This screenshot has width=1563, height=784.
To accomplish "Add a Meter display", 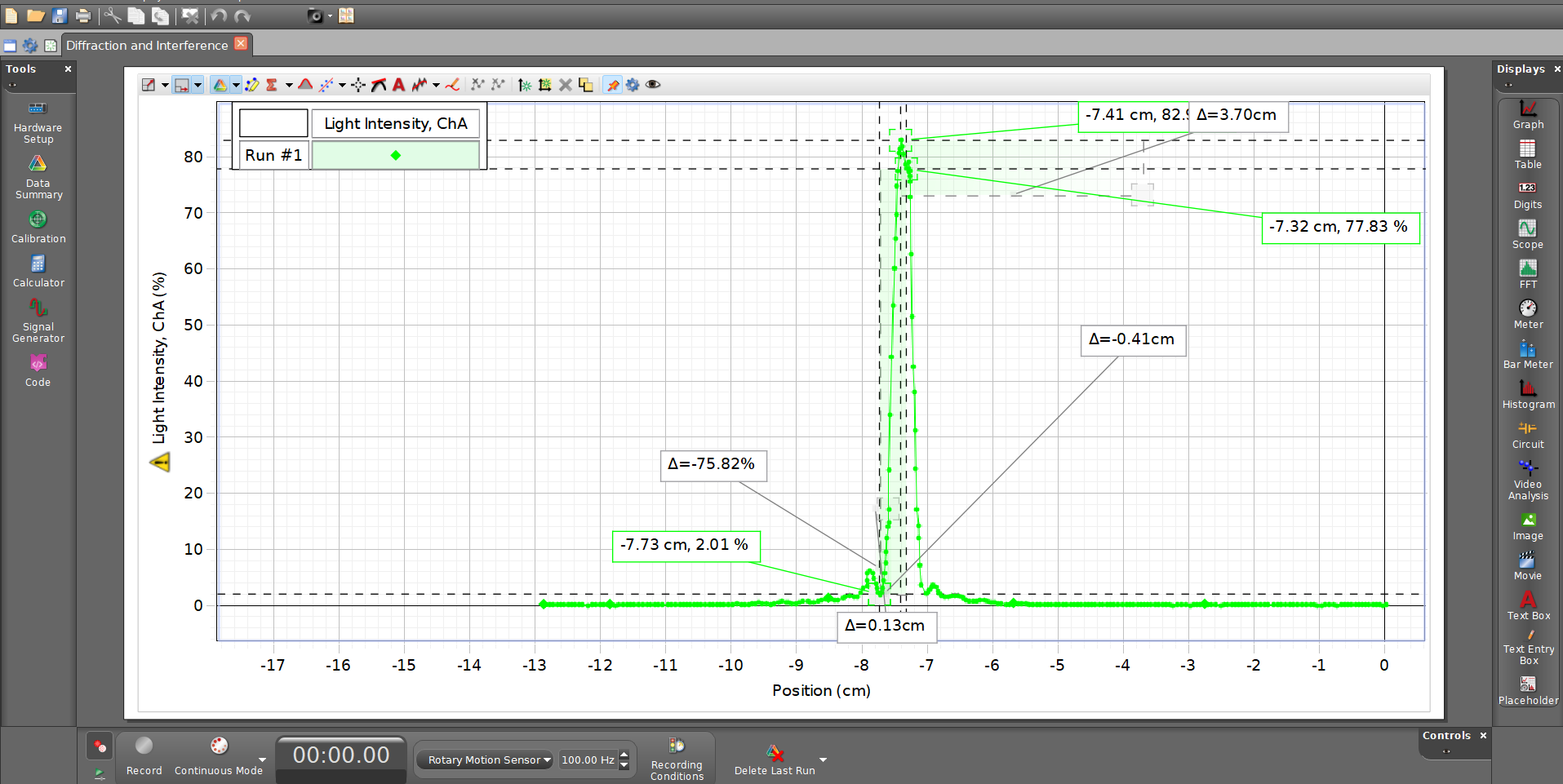I will point(1528,315).
